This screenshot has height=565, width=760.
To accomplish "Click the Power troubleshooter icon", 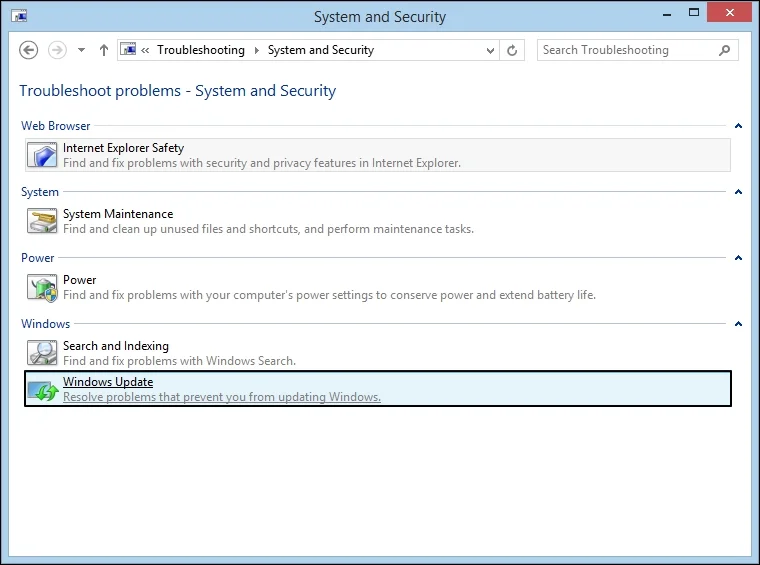I will tap(42, 287).
